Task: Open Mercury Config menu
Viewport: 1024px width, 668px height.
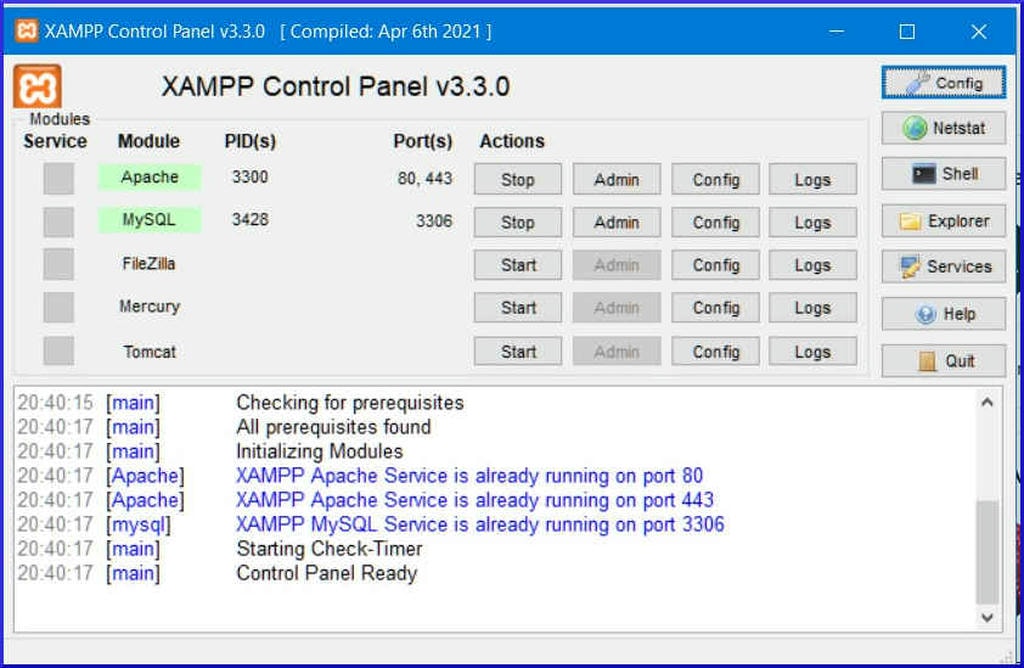Action: pyautogui.click(x=716, y=307)
